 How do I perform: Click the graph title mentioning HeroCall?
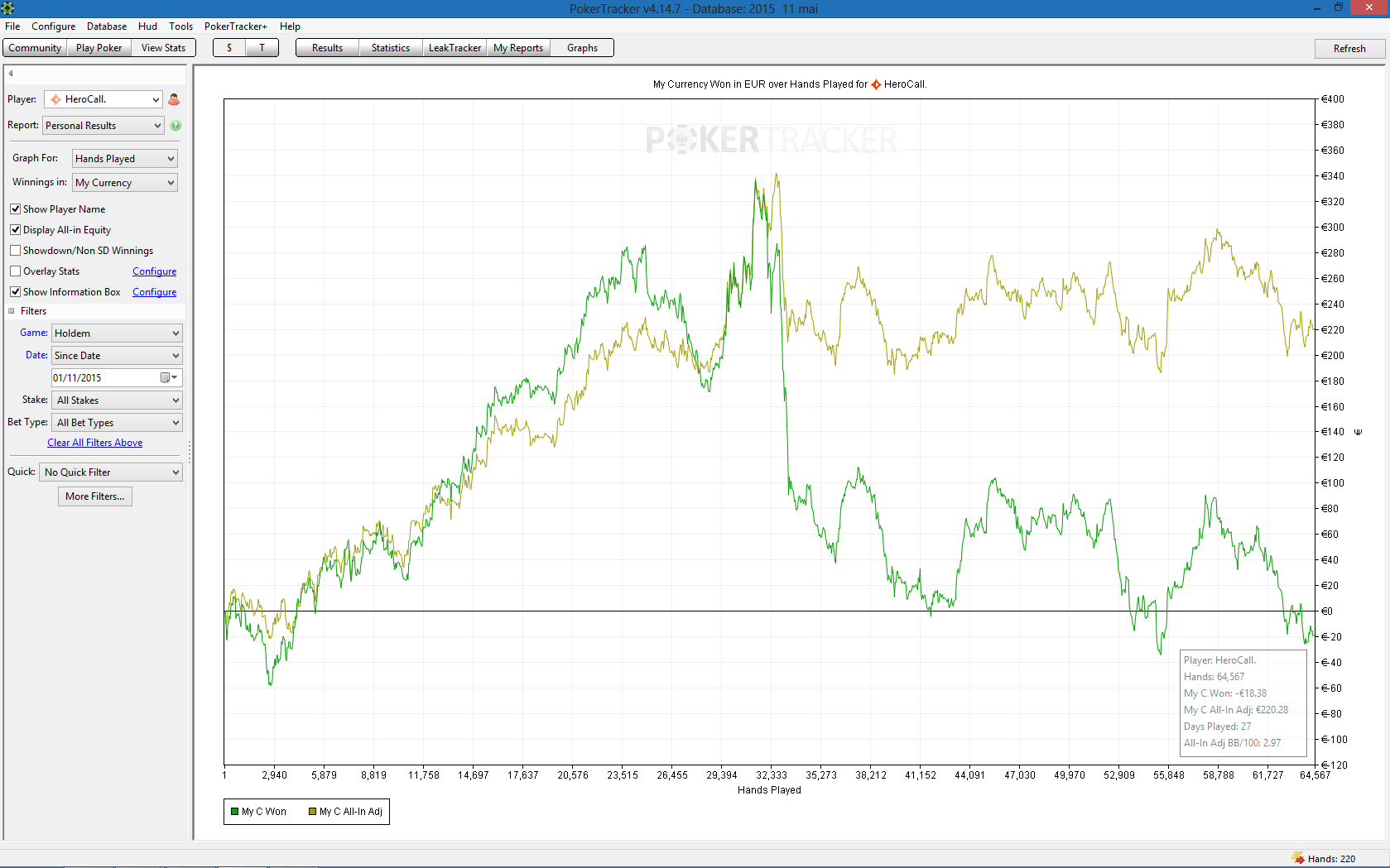pos(790,84)
